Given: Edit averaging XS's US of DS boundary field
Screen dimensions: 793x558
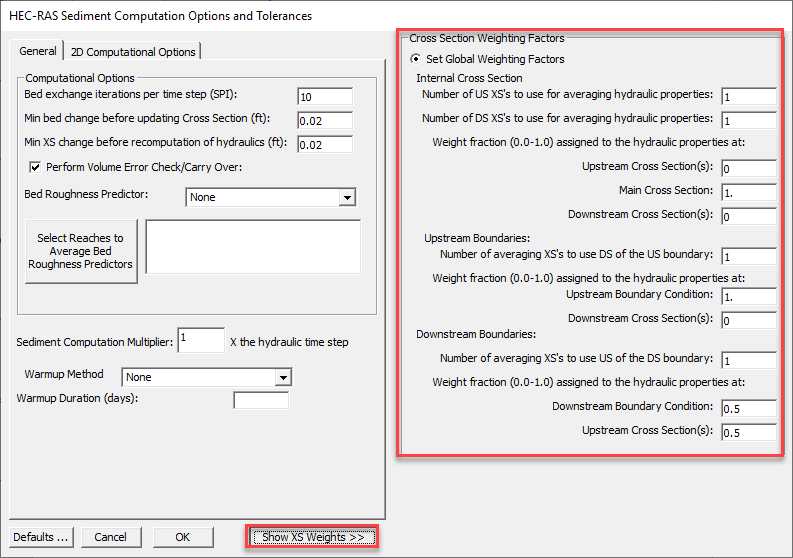Looking at the screenshot, I should pyautogui.click(x=749, y=360).
